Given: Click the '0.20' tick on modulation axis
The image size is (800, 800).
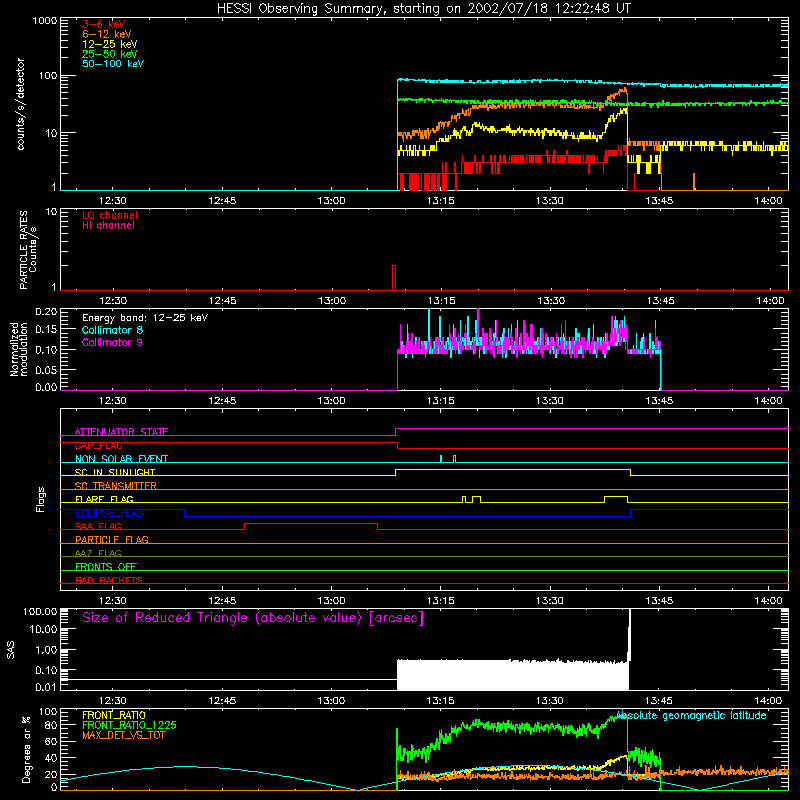Looking at the screenshot, I should pyautogui.click(x=46, y=311).
